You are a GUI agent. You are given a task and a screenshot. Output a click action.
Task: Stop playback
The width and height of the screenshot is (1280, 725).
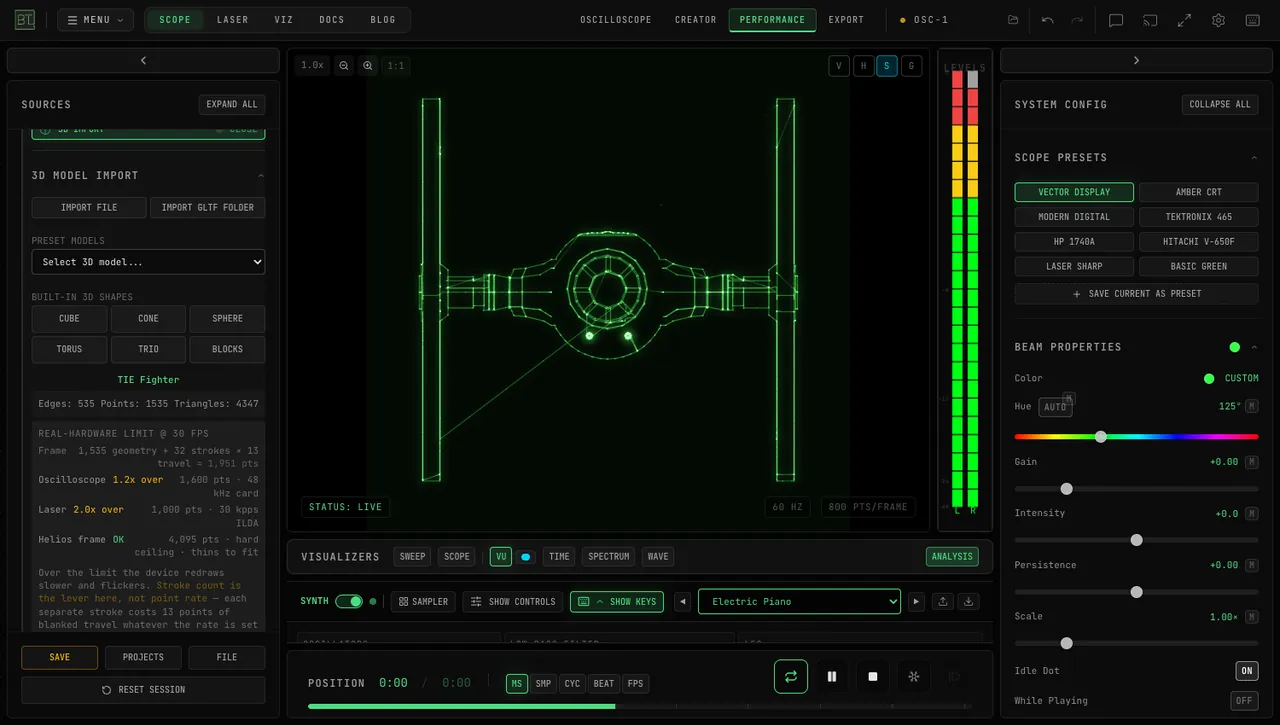coord(872,676)
